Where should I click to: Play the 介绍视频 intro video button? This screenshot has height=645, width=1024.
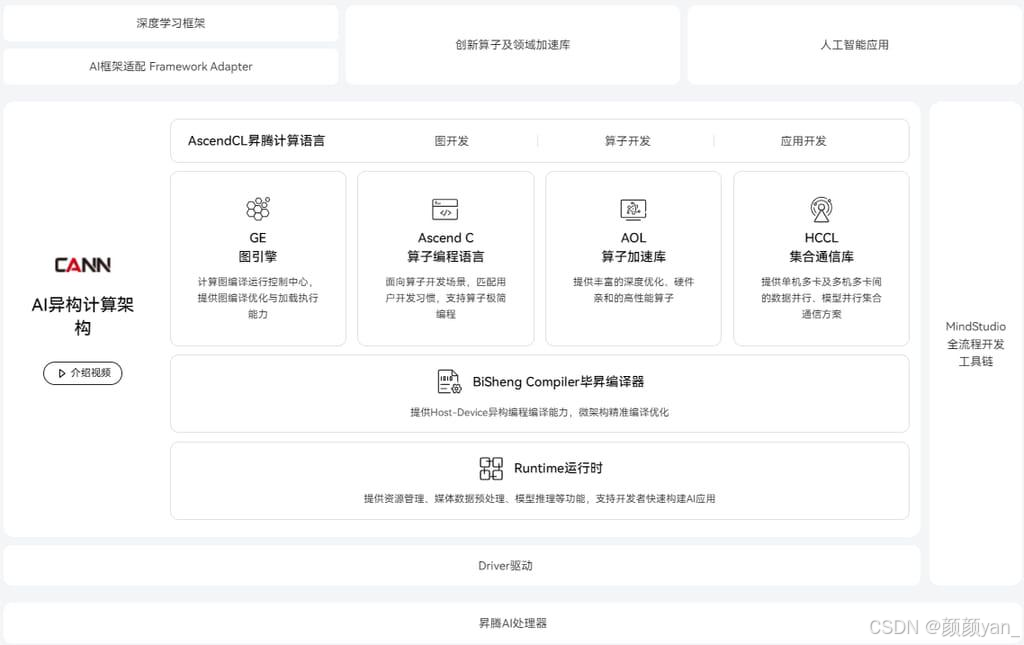click(83, 373)
